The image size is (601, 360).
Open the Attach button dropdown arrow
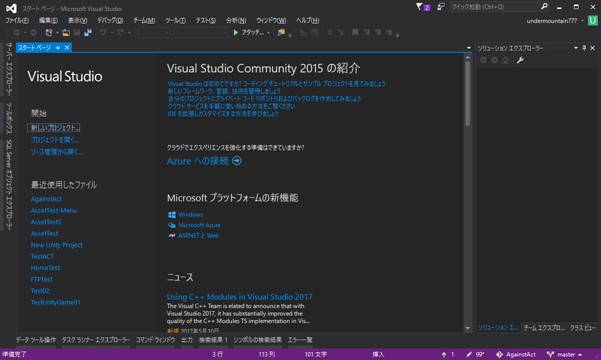268,33
